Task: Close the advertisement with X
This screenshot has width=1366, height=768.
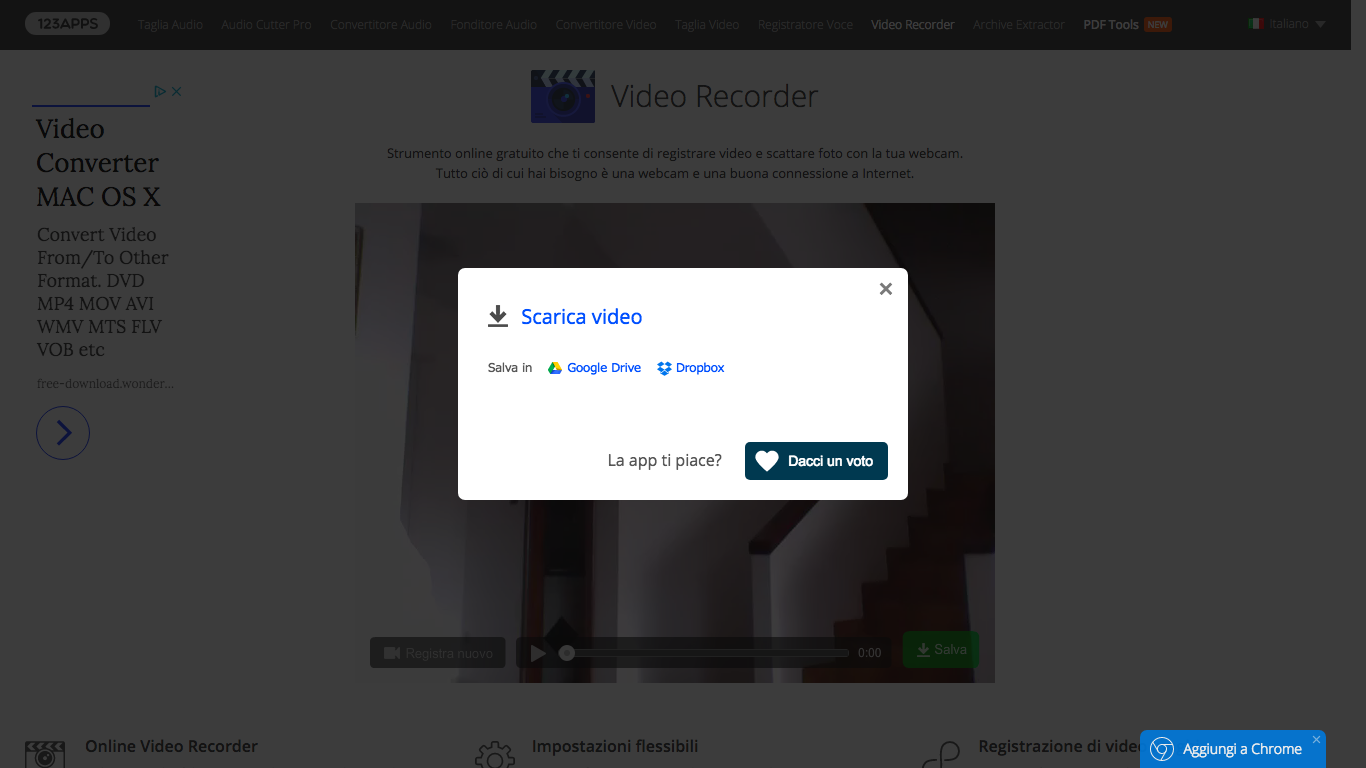Action: (177, 91)
